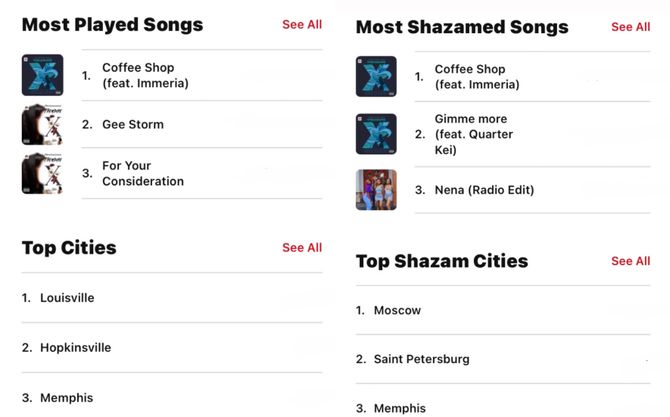Open Louisville in Top Cities
This screenshot has width=670, height=417.
(x=172, y=298)
